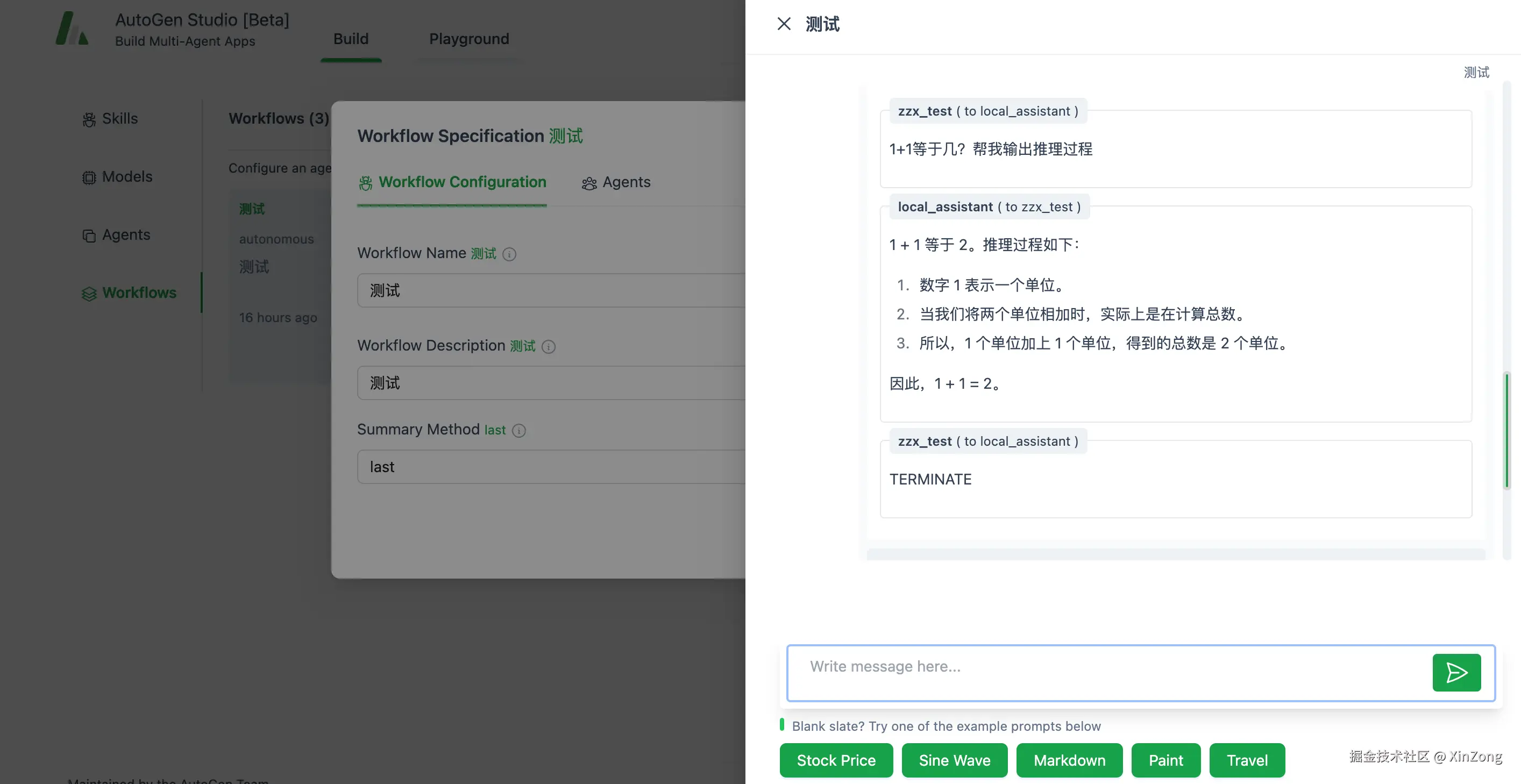Choose the Markdown example prompt
The image size is (1521, 784).
[1069, 760]
